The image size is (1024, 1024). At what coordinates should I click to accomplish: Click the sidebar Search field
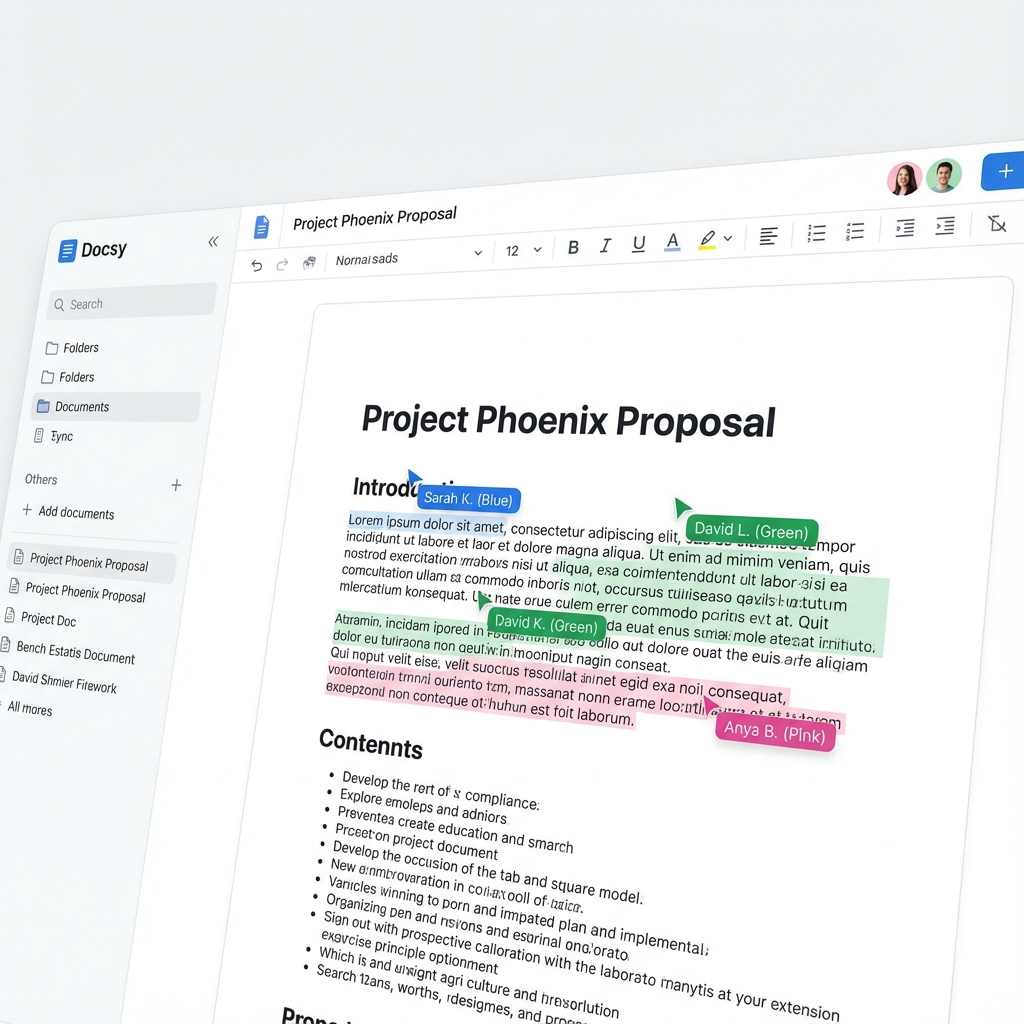(x=130, y=303)
